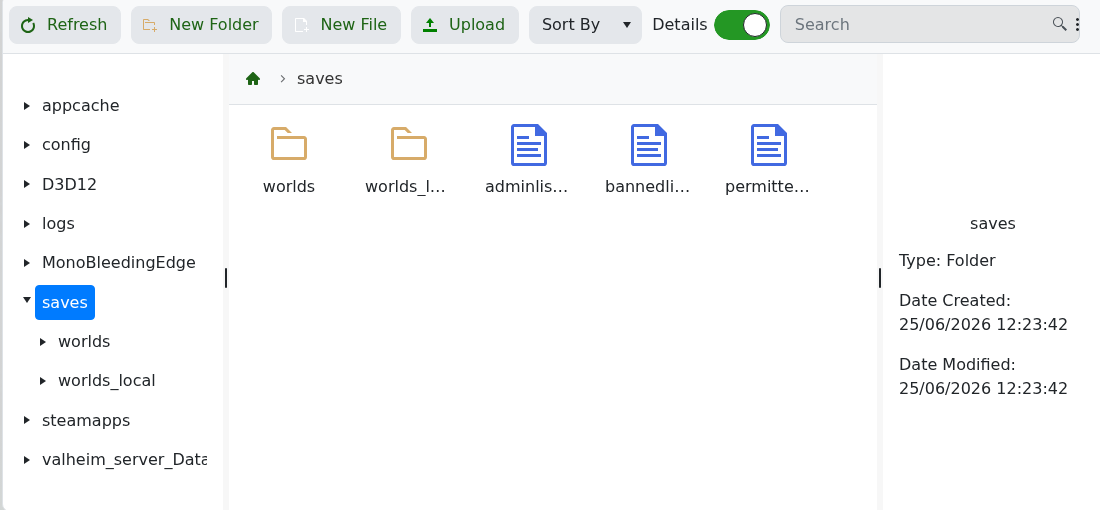
Task: Expand the worlds_local subfolder arrow in tree
Action: click(x=43, y=381)
